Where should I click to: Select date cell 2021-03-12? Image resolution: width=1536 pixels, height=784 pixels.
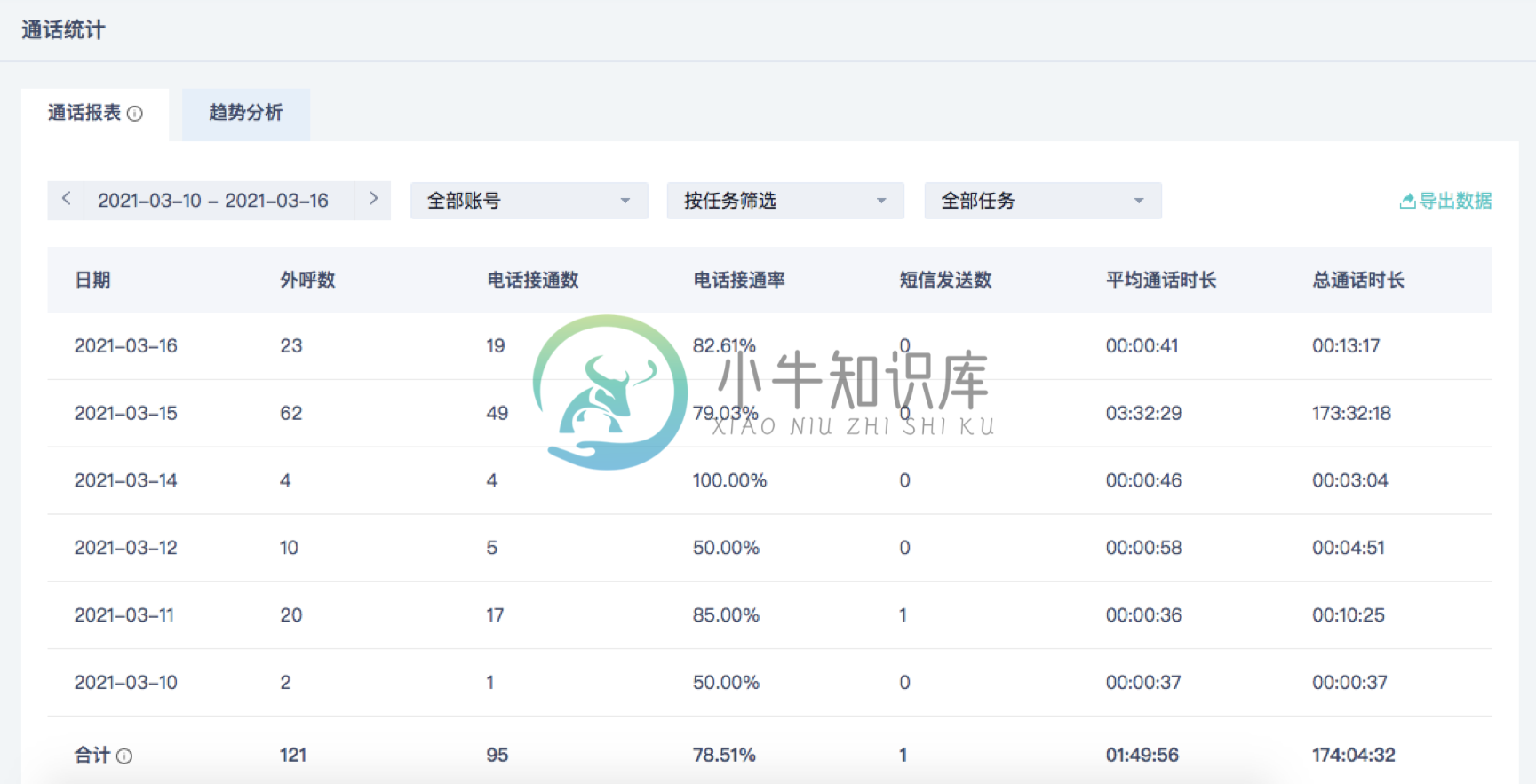(126, 549)
